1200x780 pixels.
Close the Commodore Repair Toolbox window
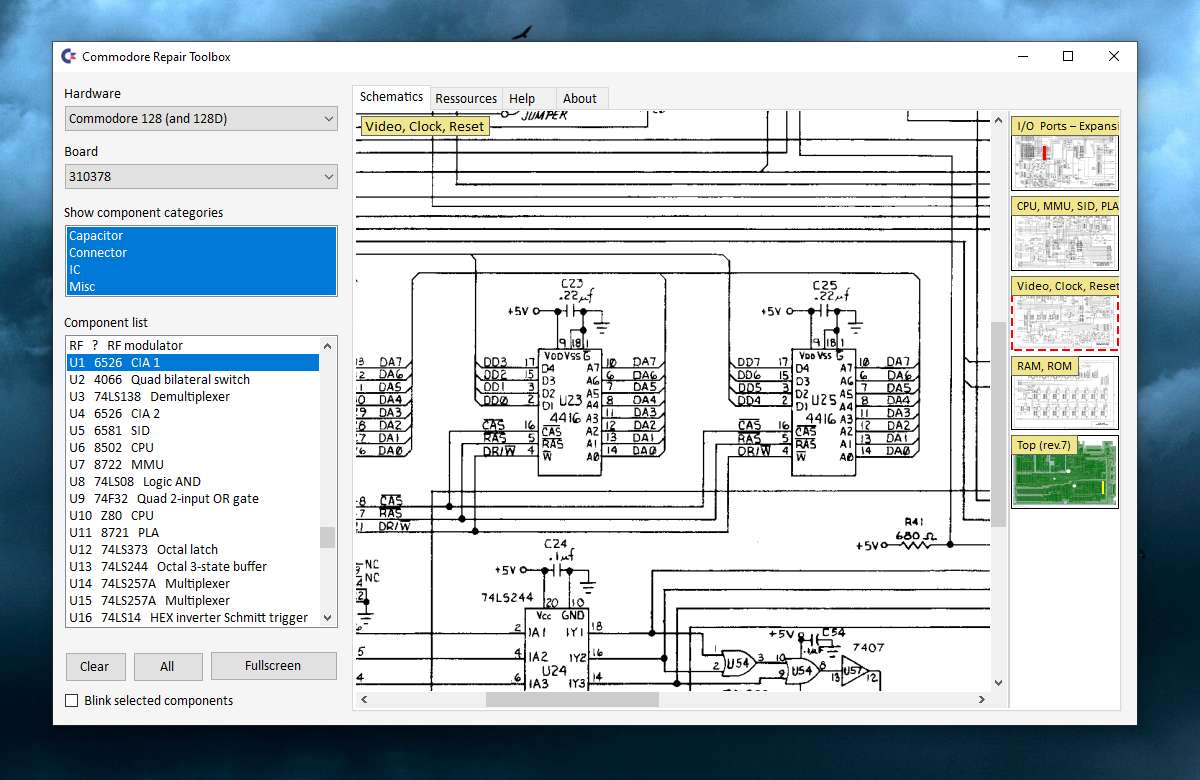tap(1114, 57)
